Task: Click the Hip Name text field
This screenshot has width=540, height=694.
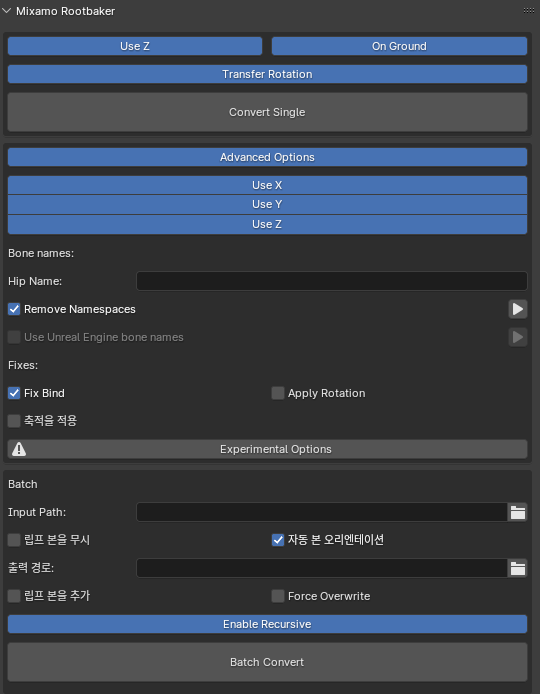Action: click(332, 281)
